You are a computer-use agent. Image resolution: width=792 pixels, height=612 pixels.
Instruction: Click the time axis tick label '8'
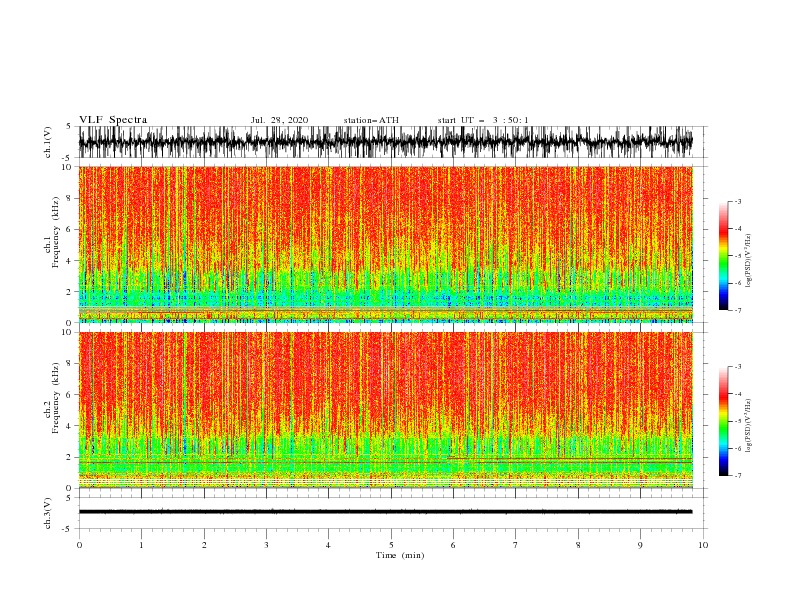pos(578,545)
